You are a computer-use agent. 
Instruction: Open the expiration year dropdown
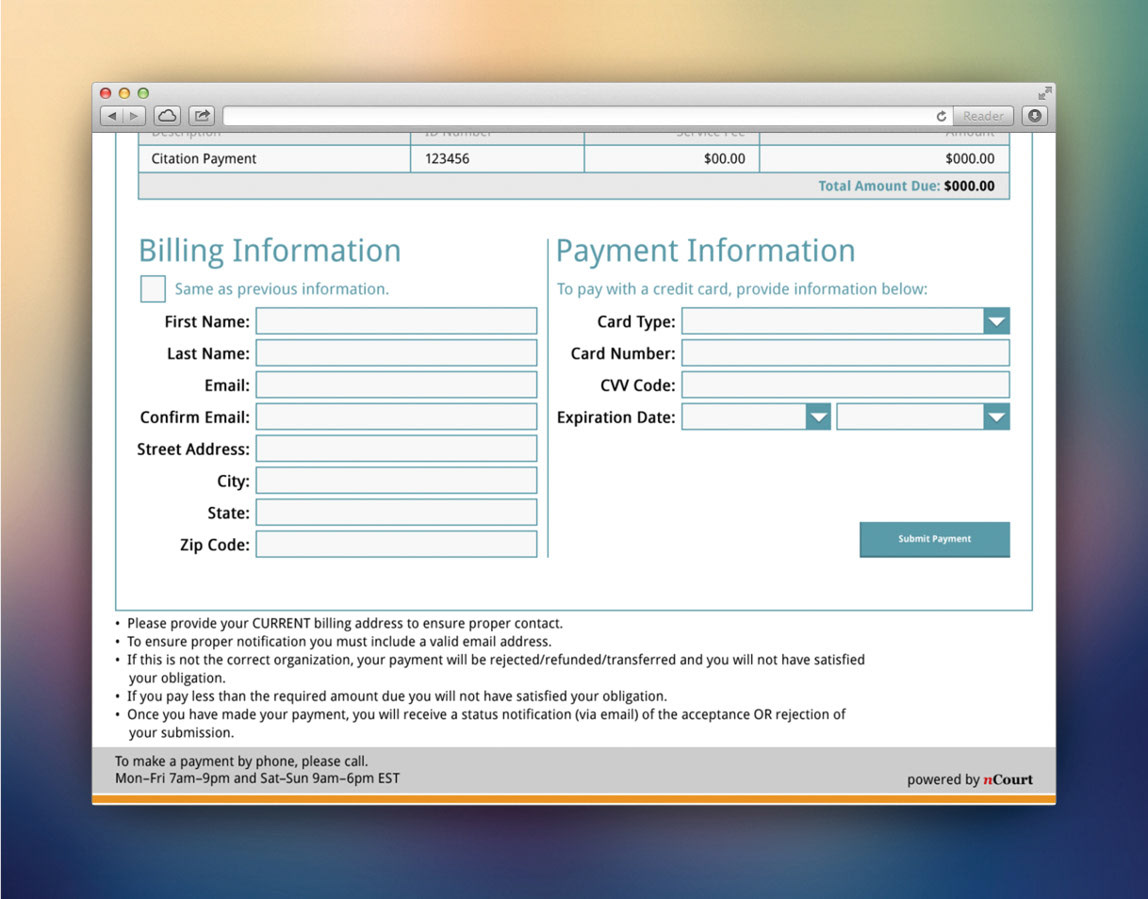(x=923, y=417)
